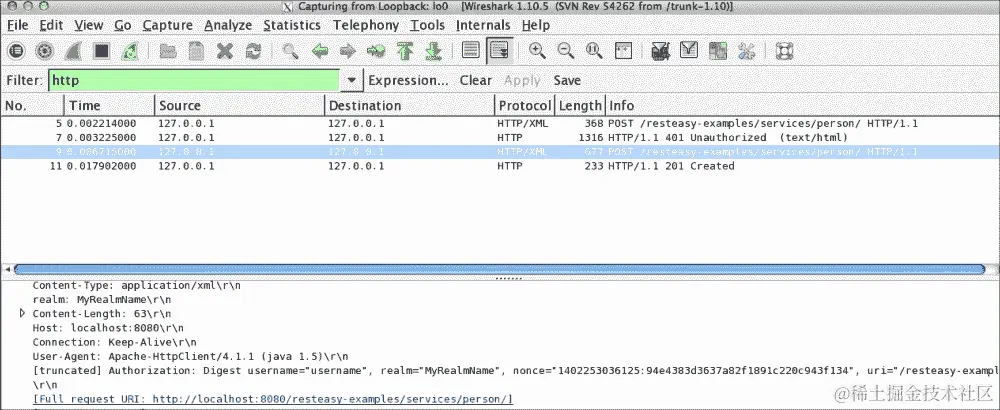Zoom out the packet text
1000x410 pixels.
click(566, 50)
